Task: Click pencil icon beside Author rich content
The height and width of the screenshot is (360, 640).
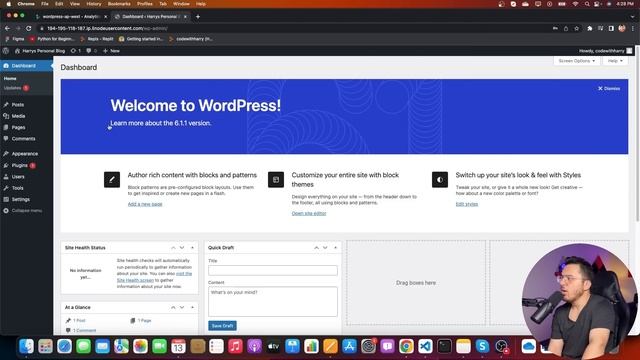Action: point(112,180)
